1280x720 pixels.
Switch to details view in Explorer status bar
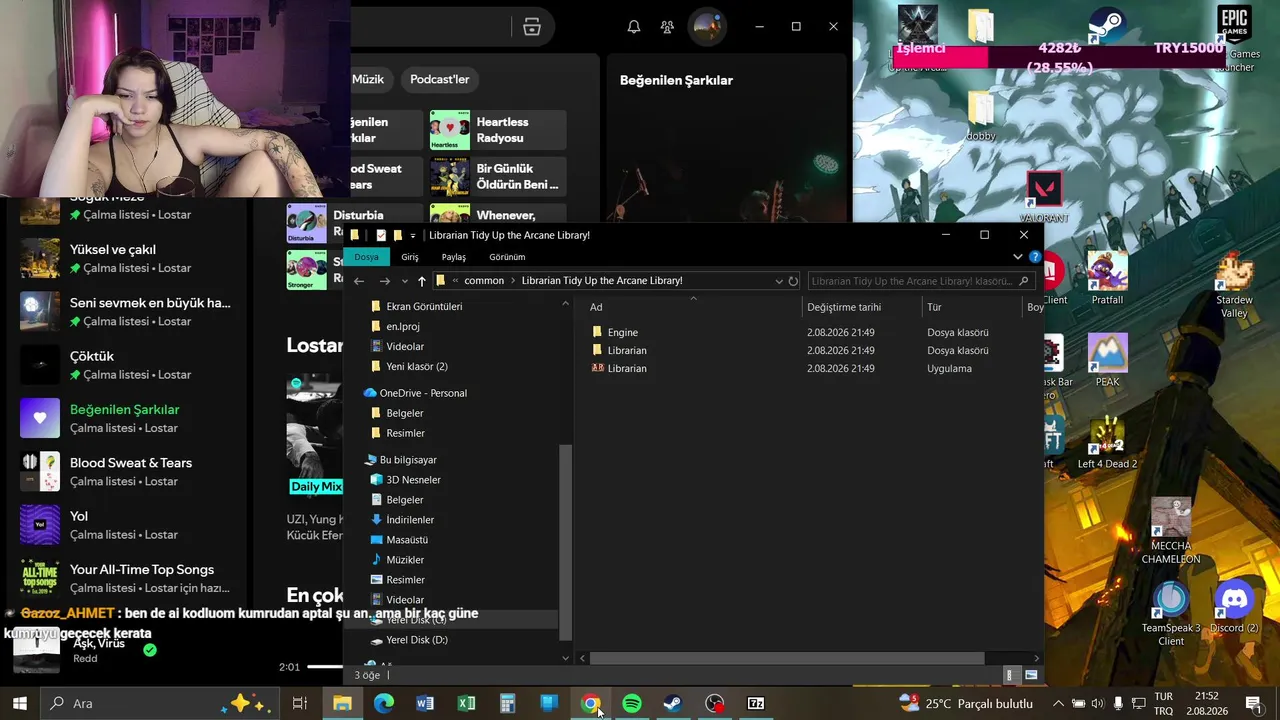[1010, 675]
